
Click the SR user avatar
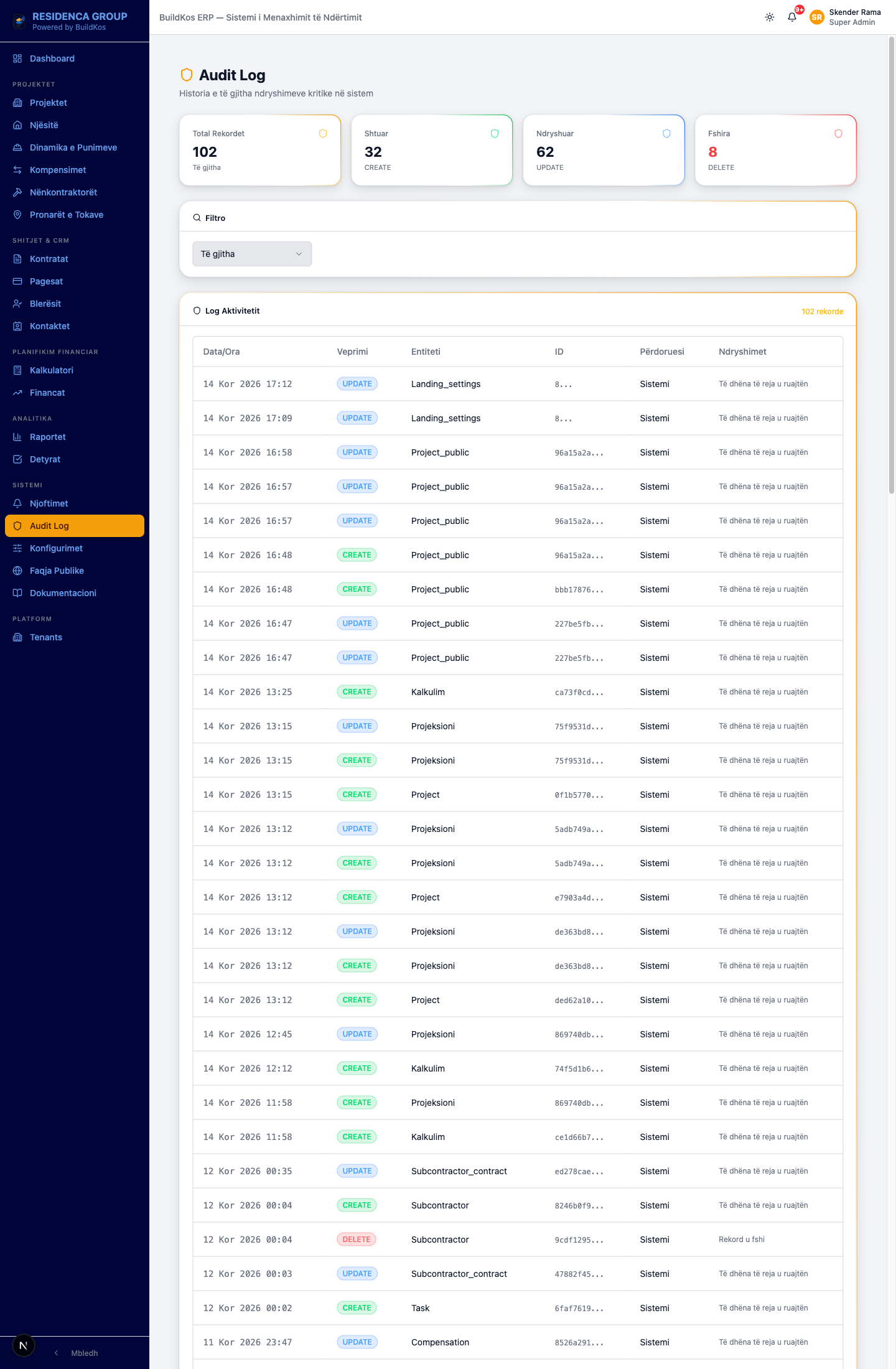click(x=817, y=17)
